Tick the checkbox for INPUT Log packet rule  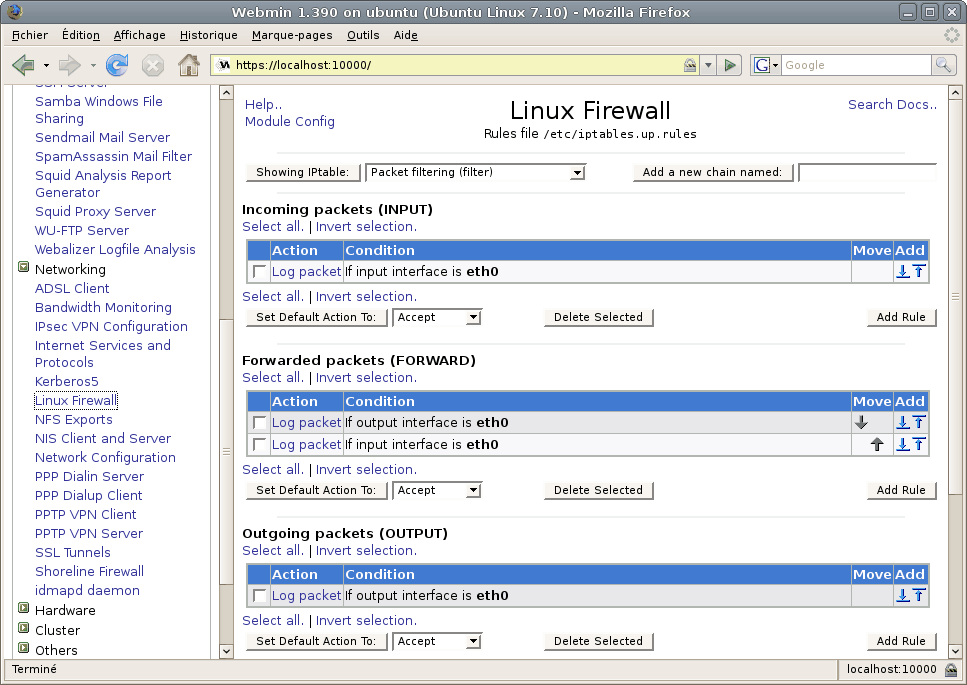pos(260,271)
